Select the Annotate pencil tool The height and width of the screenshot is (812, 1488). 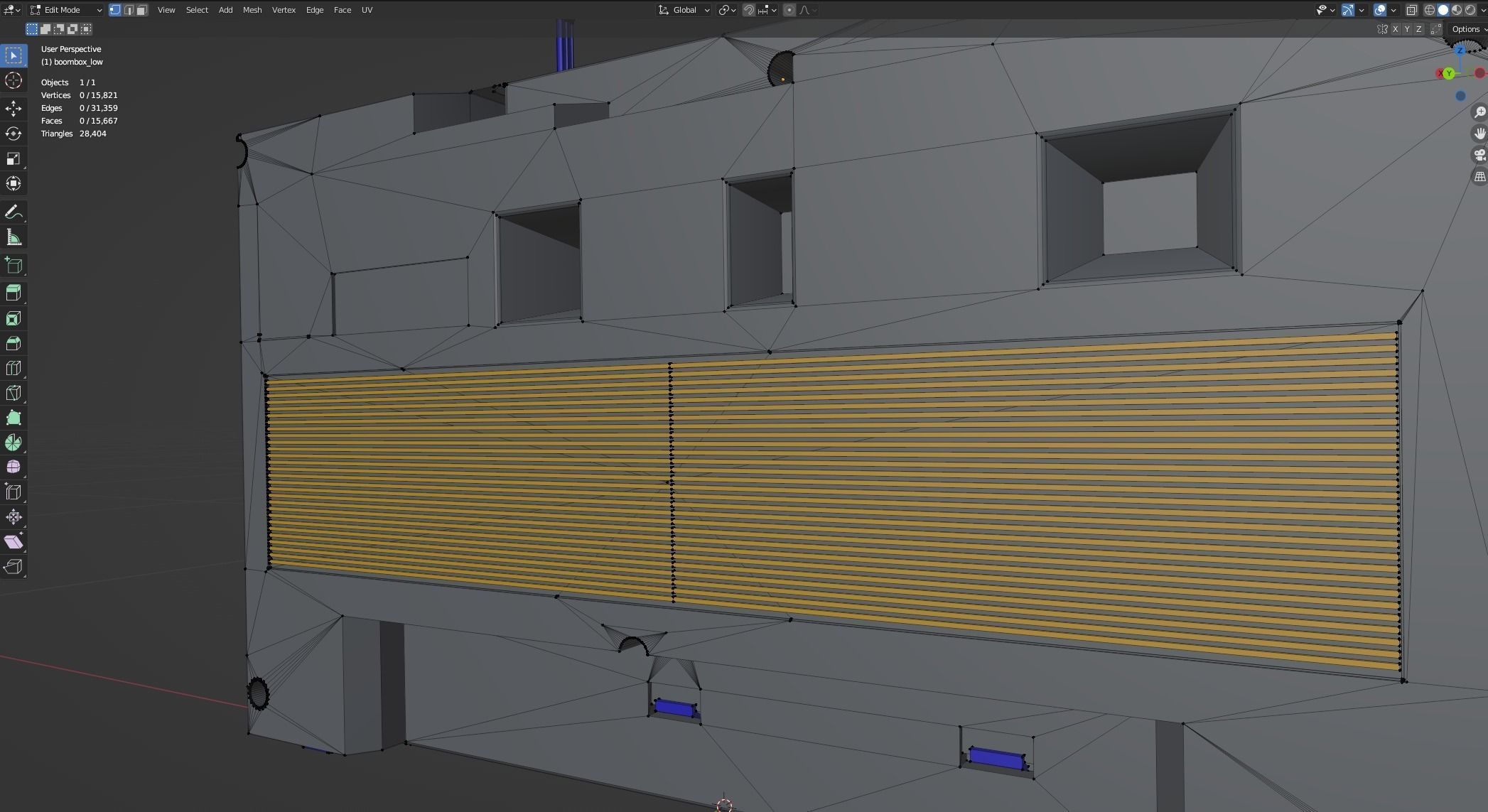pos(14,212)
